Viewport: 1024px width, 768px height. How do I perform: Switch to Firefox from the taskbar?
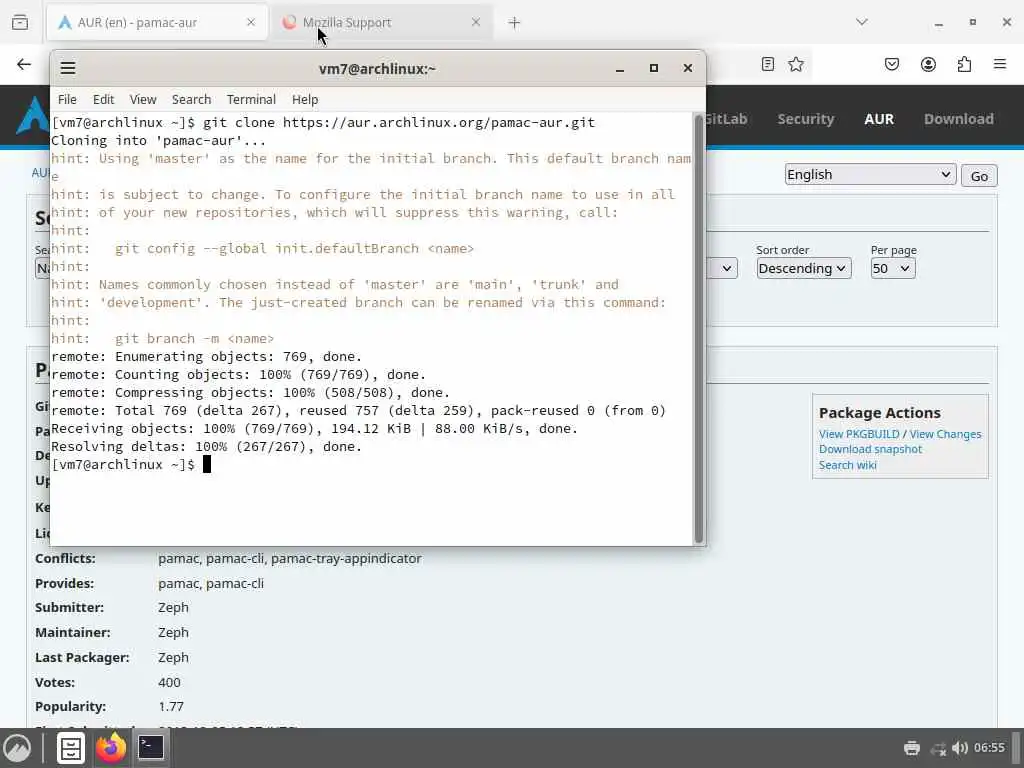click(110, 748)
